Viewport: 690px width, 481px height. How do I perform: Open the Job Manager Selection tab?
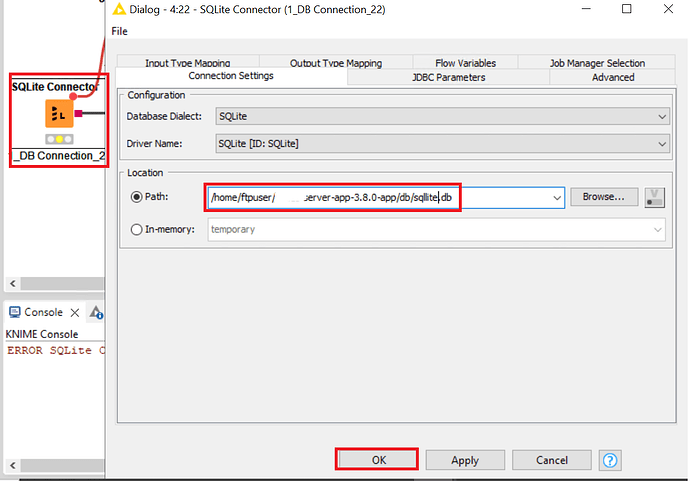pyautogui.click(x=597, y=63)
